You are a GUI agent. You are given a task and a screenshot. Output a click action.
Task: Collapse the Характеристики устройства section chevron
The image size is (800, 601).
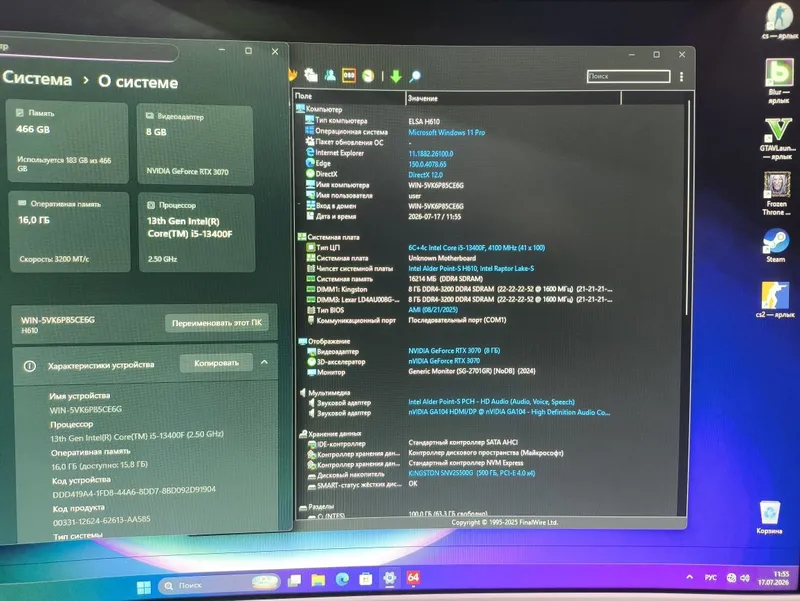(264, 362)
